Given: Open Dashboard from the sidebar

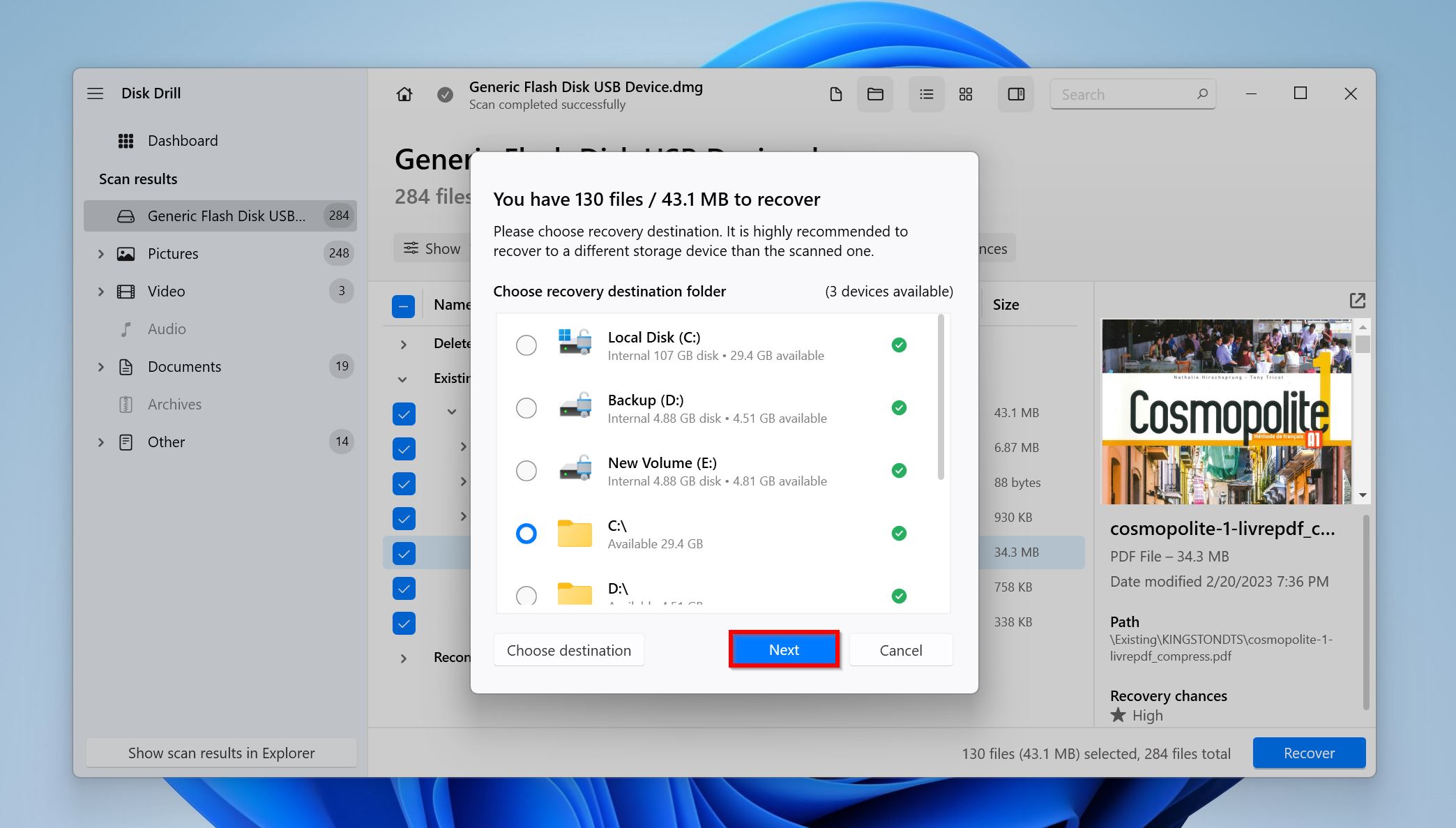Looking at the screenshot, I should 183,141.
